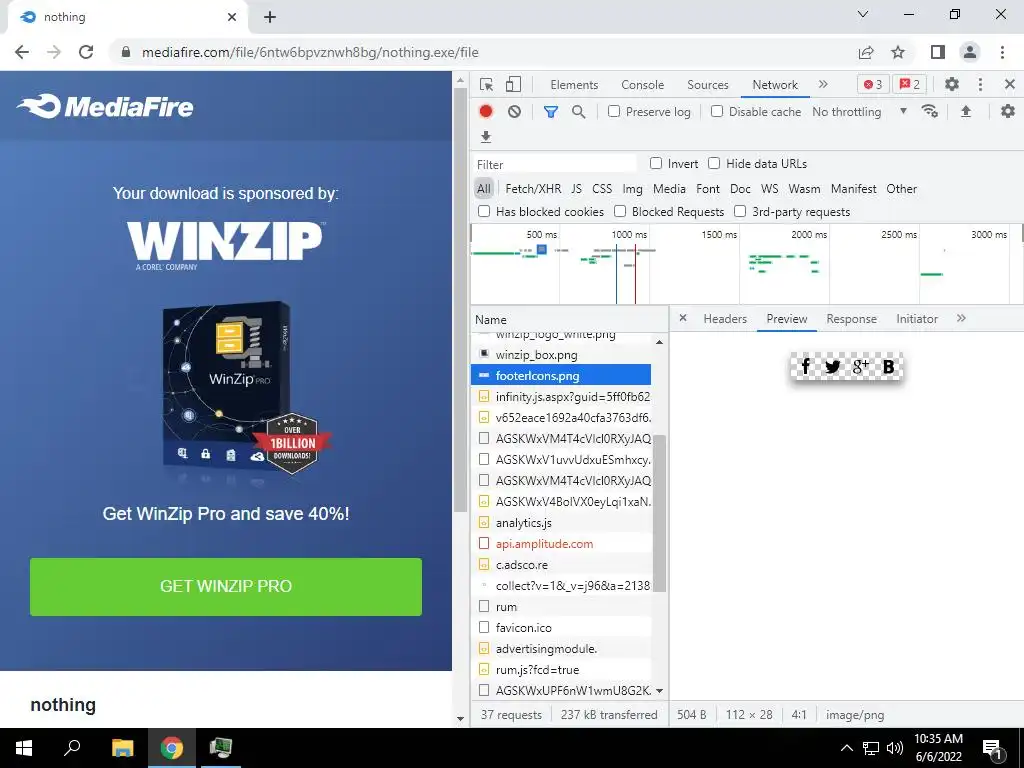Select analytics.js request
The width and height of the screenshot is (1024, 768).
coord(561,522)
